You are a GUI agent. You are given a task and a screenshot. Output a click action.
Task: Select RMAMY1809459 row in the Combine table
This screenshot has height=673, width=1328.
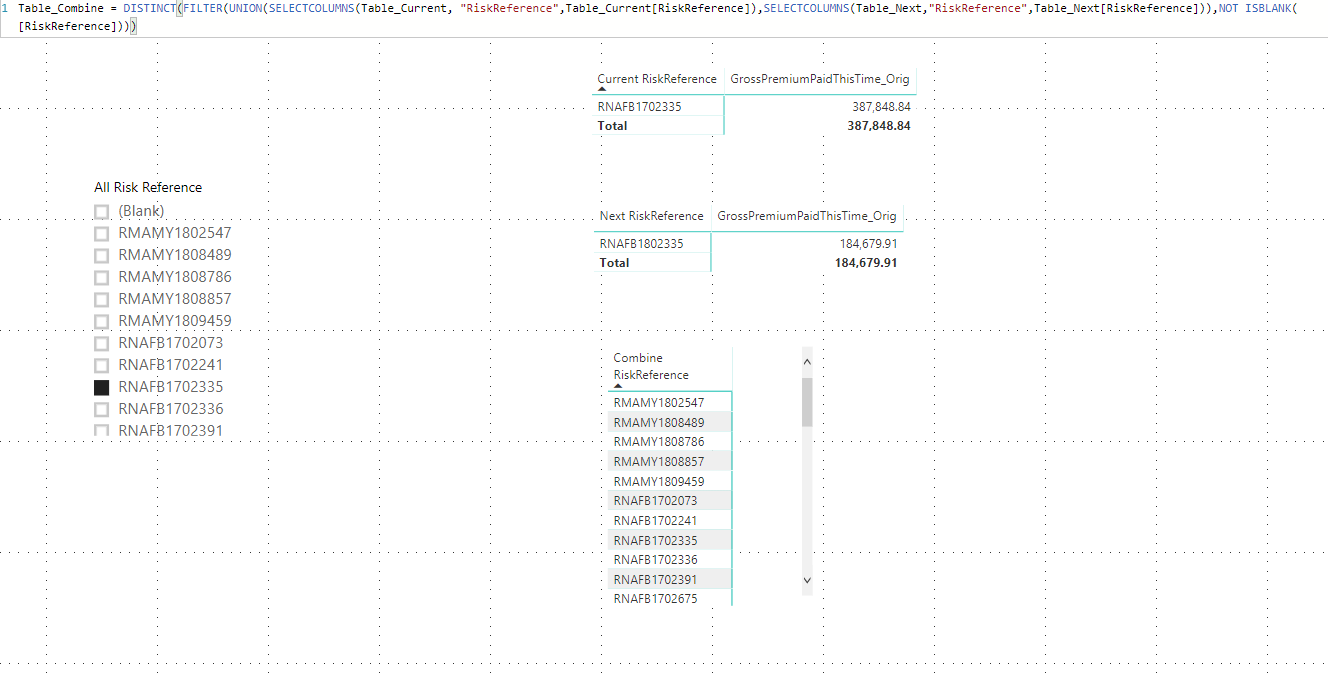(670, 481)
